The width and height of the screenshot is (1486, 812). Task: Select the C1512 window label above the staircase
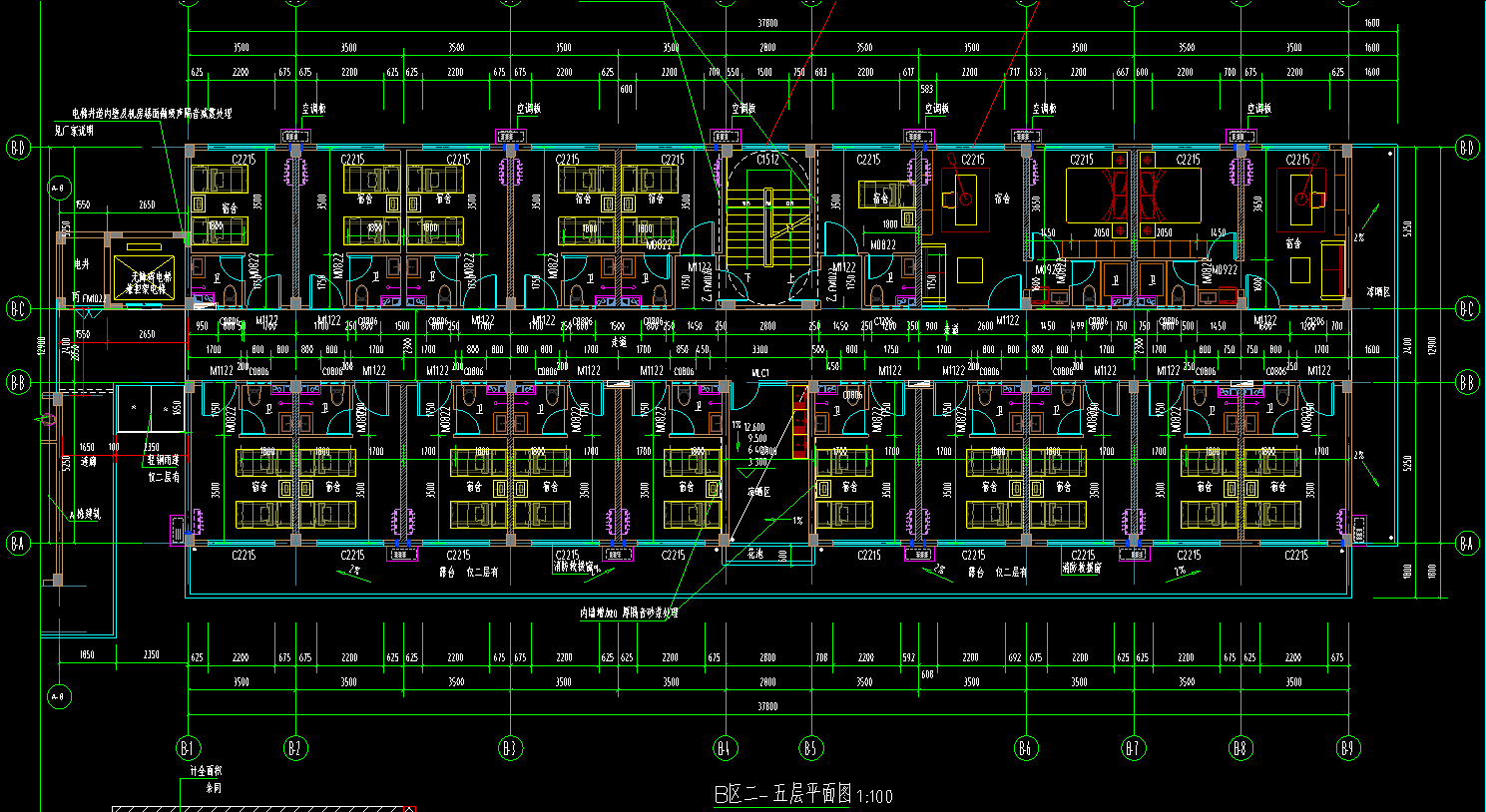[x=767, y=160]
